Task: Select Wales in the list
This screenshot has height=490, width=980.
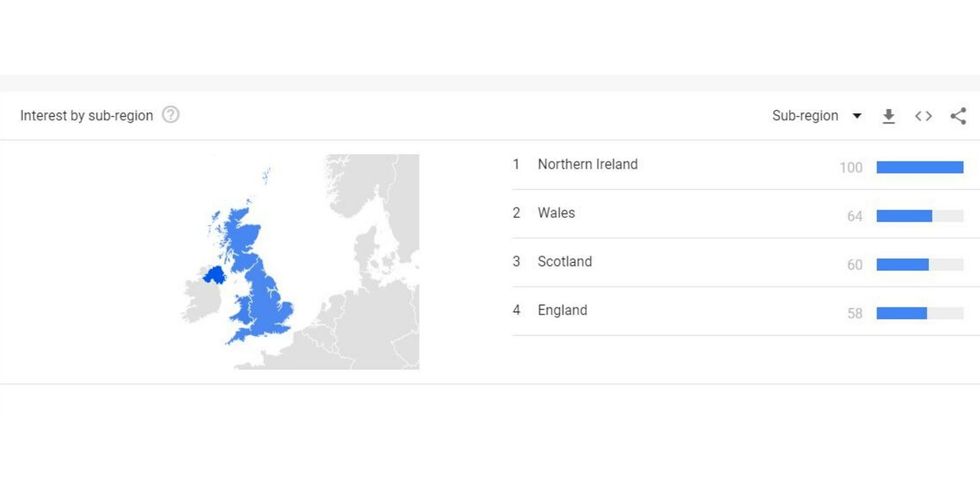Action: click(556, 213)
